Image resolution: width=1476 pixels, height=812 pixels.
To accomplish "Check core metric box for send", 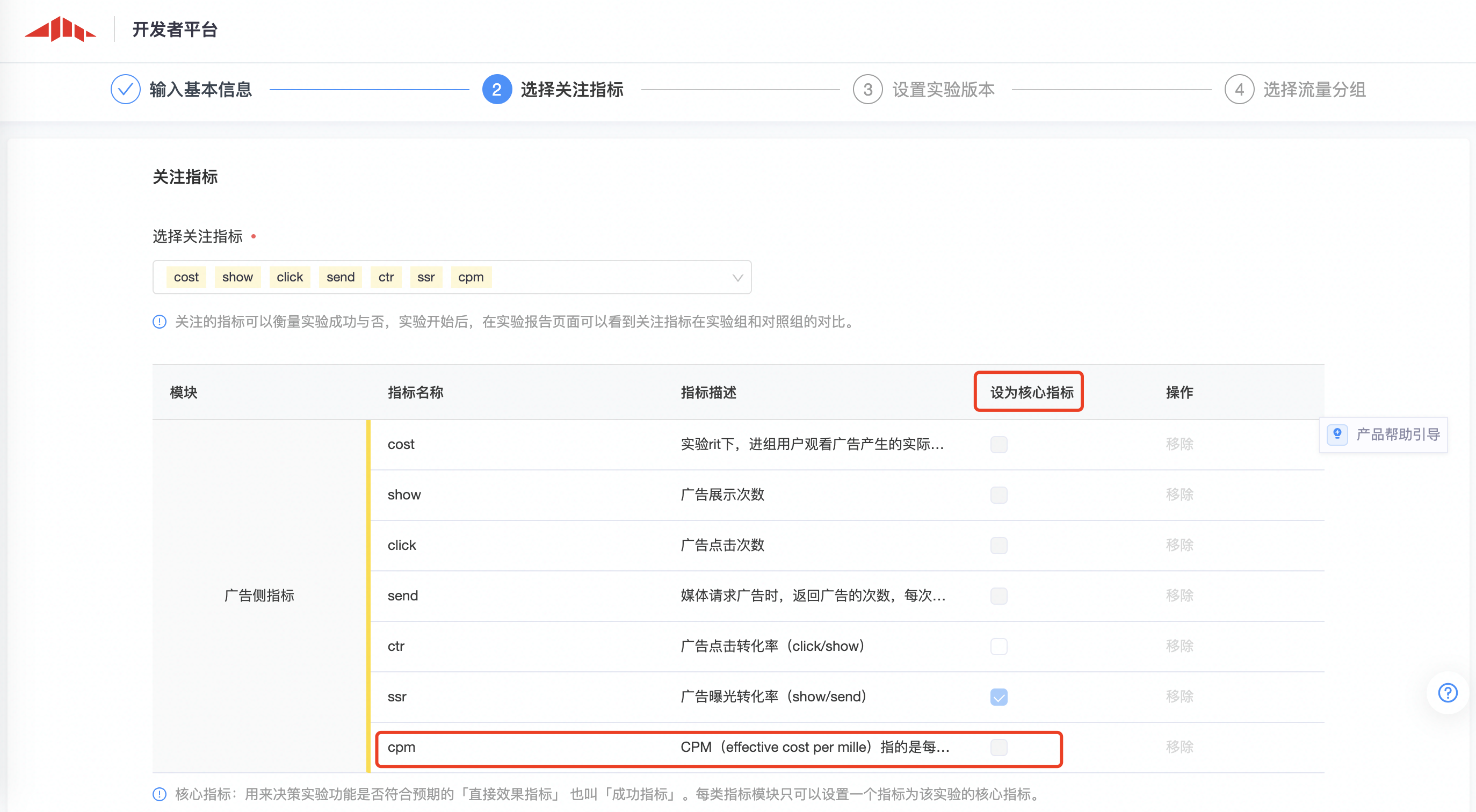I will pos(999,596).
